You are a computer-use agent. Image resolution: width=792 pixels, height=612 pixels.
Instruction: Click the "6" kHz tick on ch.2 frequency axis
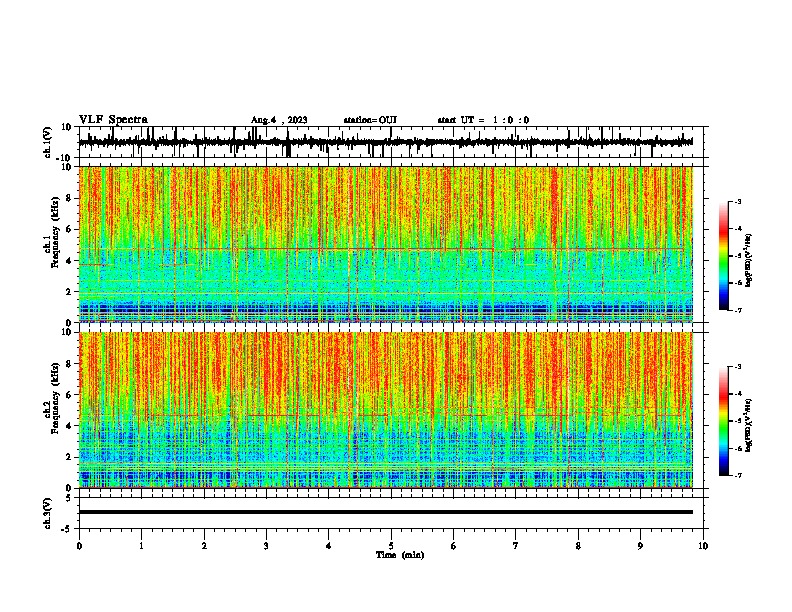70,394
